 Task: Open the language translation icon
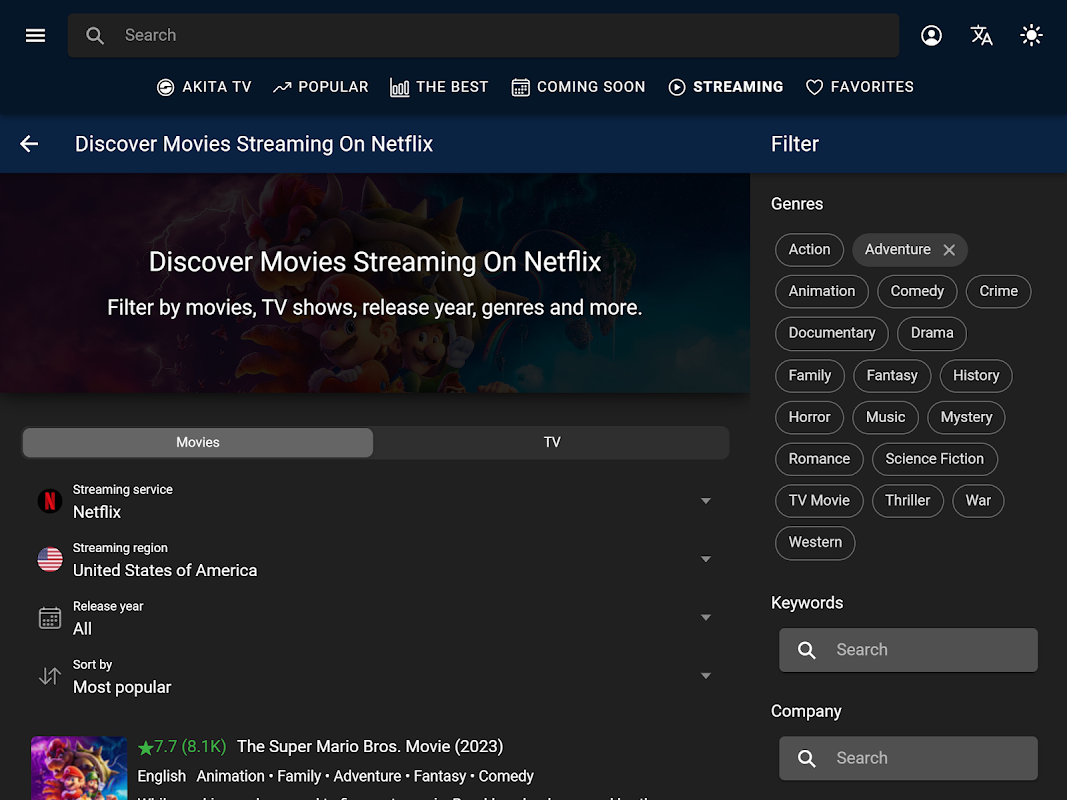point(981,35)
